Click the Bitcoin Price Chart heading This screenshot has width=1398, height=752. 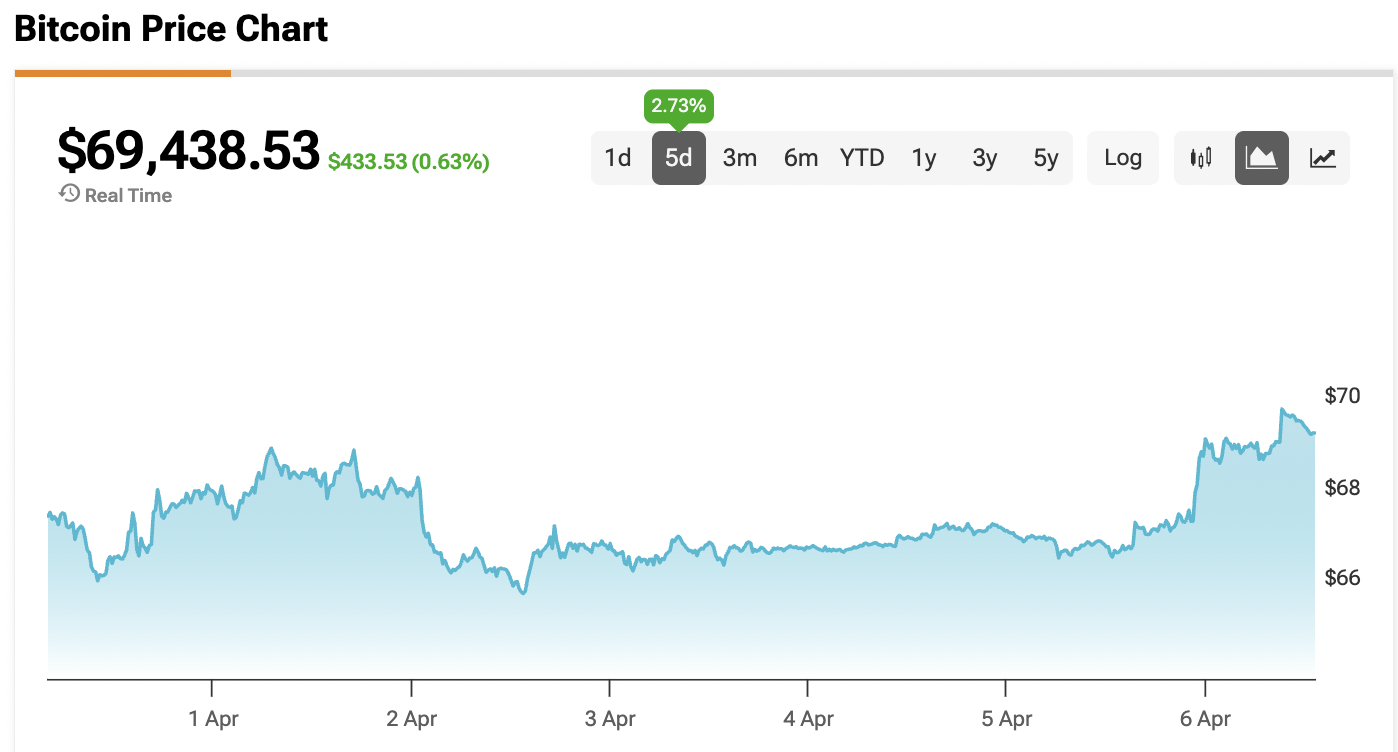point(170,29)
